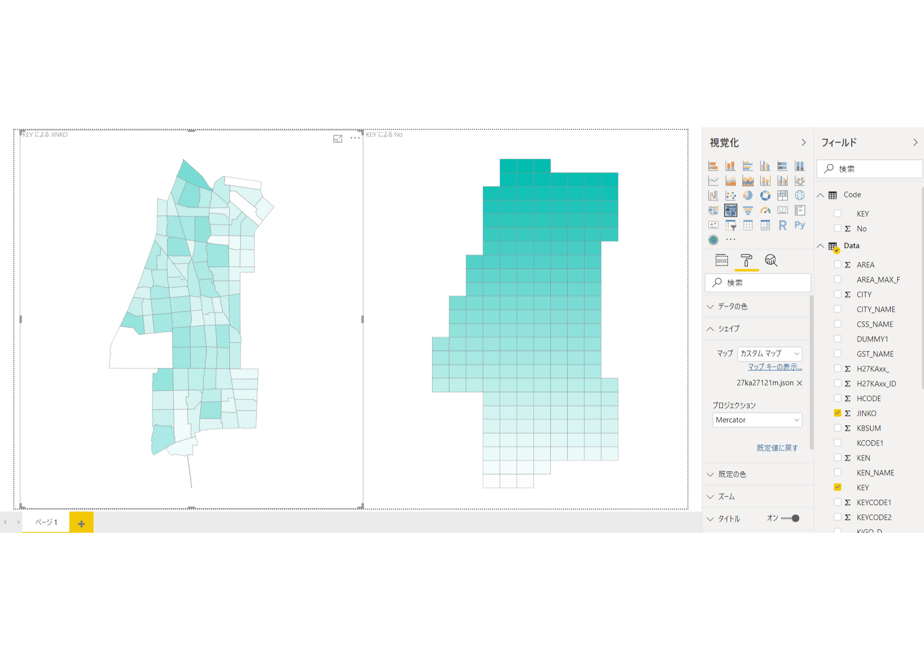
Task: Pick the gauge visualization icon
Action: (765, 210)
